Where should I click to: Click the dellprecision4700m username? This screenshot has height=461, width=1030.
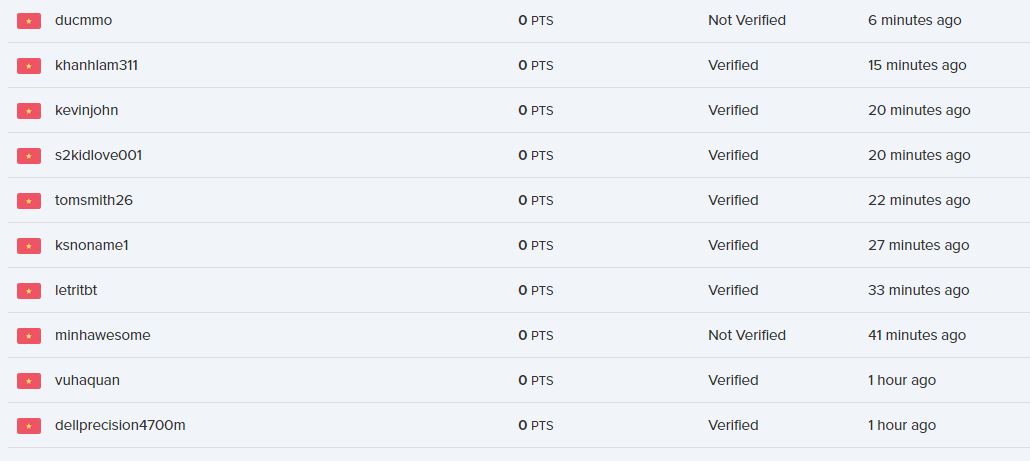point(120,425)
